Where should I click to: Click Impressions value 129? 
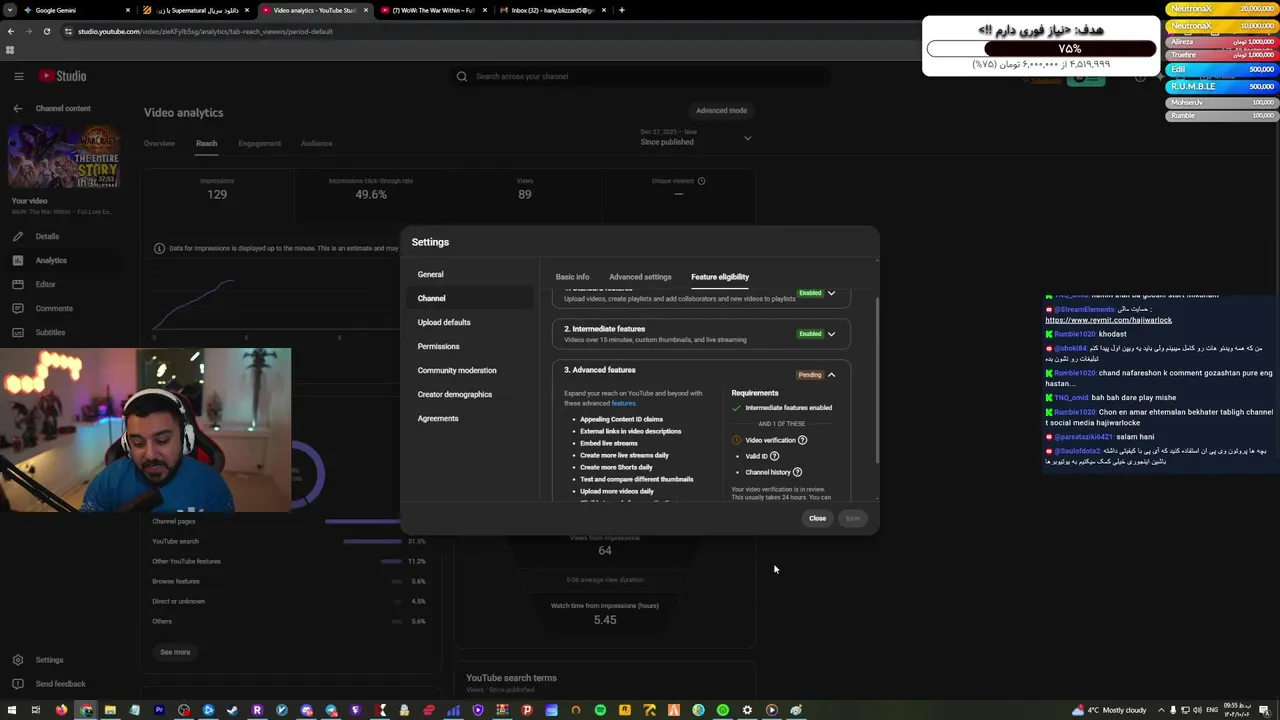217,194
